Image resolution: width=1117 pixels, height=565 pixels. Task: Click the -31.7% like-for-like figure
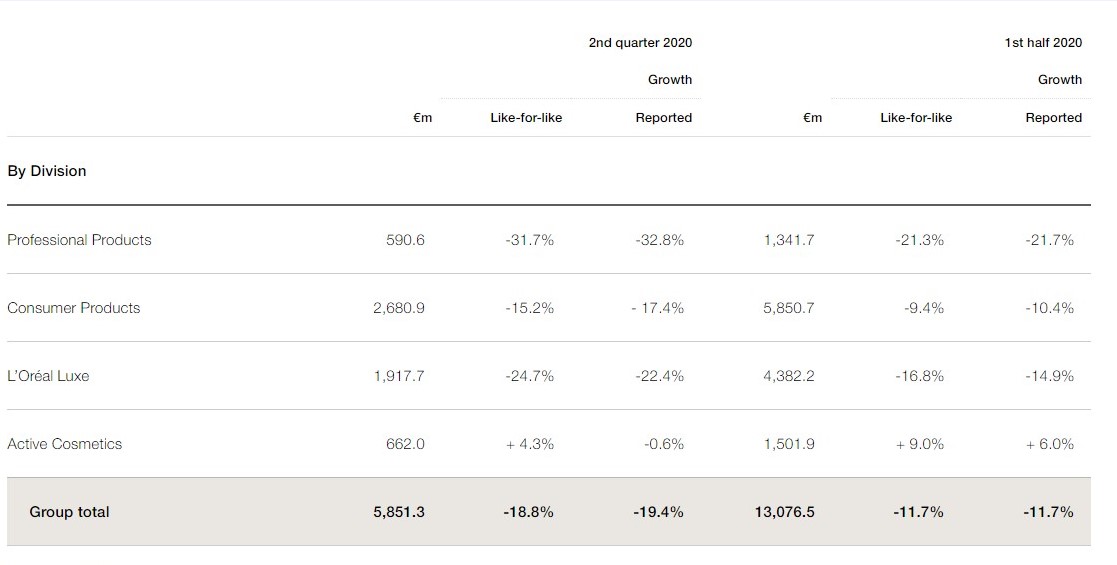tap(529, 240)
